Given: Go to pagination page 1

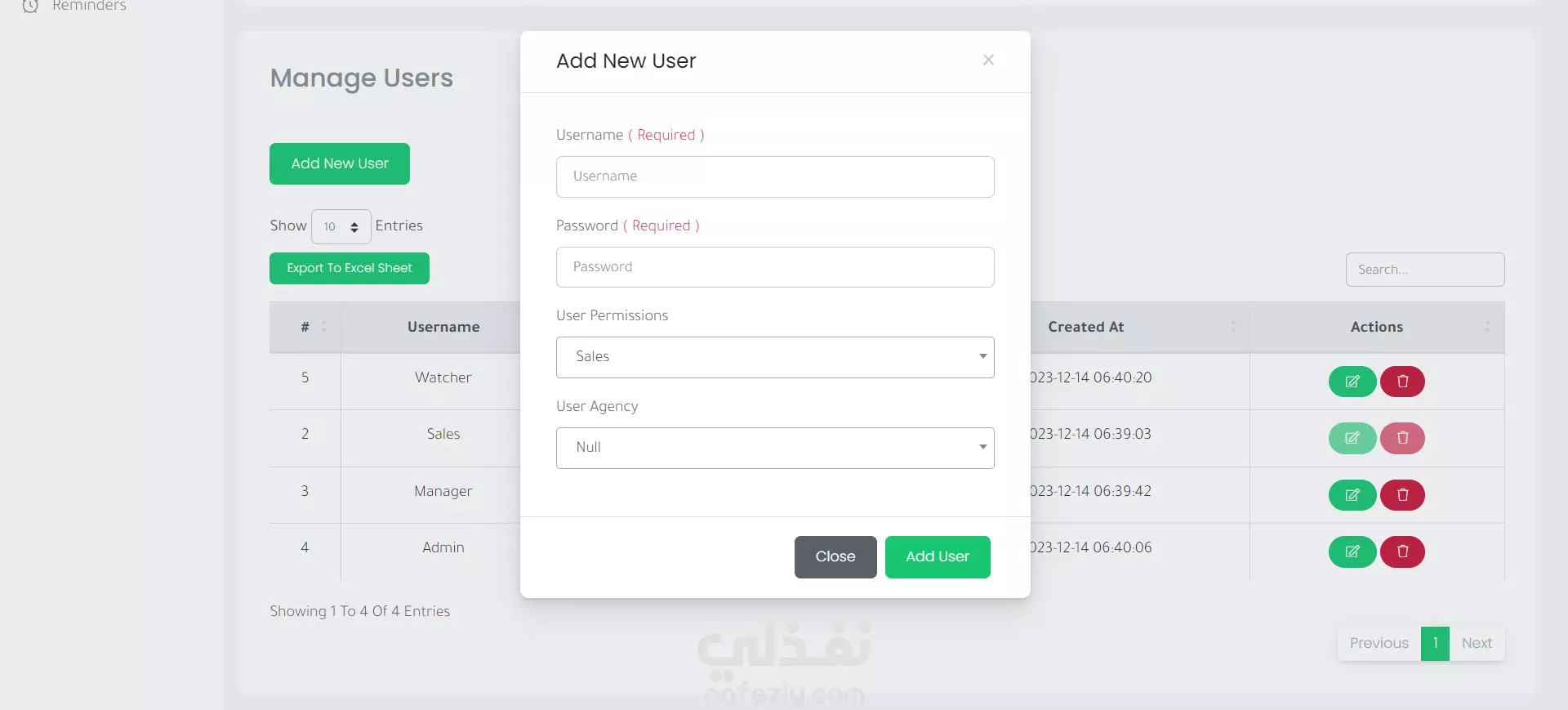Looking at the screenshot, I should 1435,644.
